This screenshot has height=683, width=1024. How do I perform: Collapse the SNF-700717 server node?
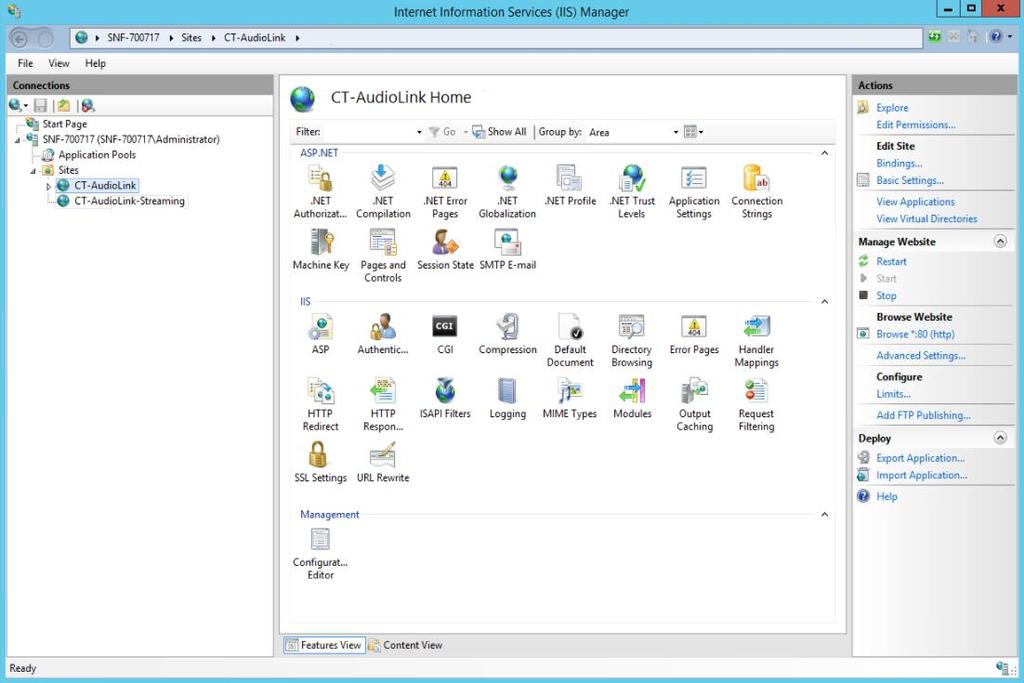point(18,140)
